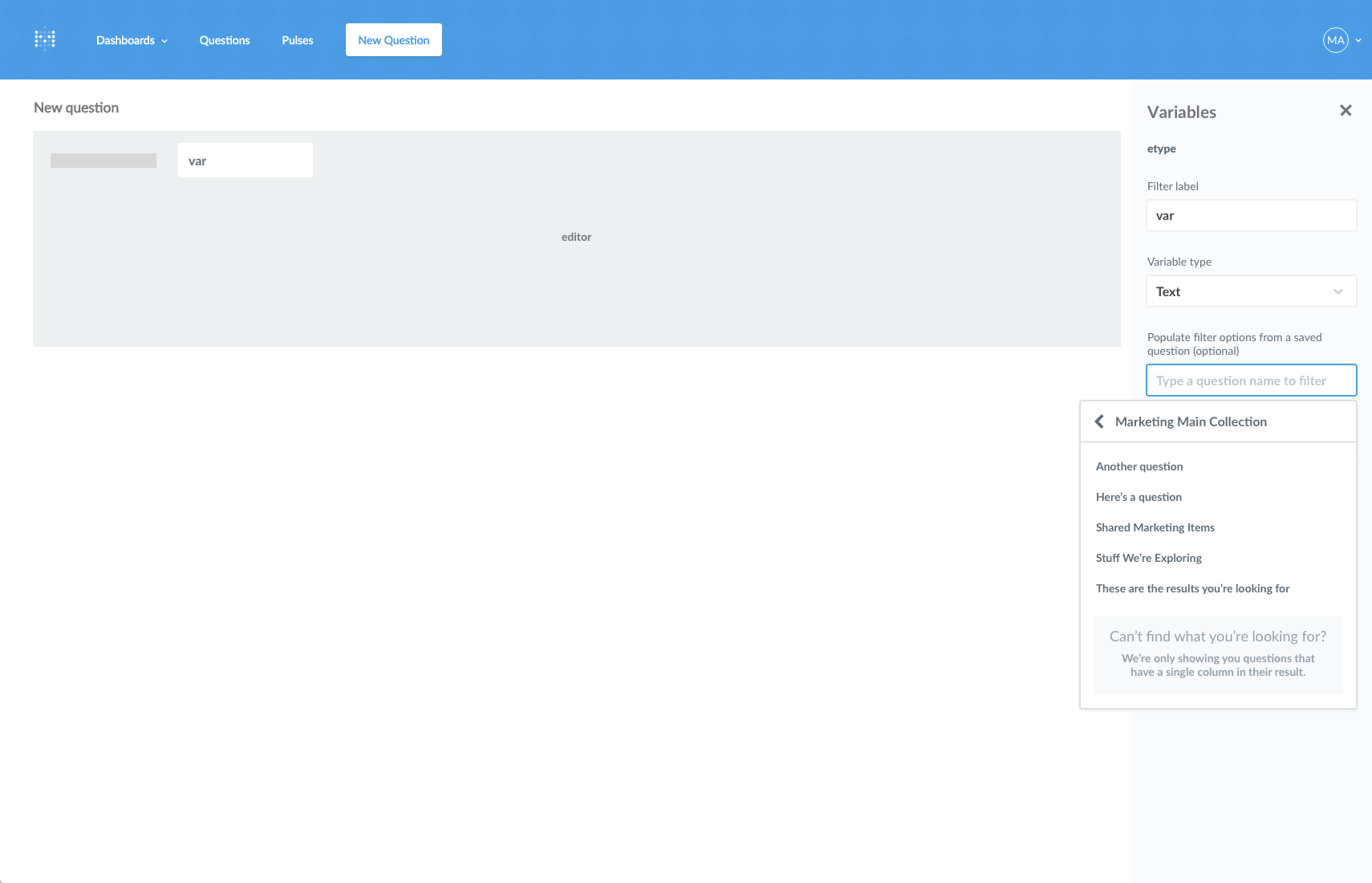Select Pulses in the navigation bar

point(297,39)
